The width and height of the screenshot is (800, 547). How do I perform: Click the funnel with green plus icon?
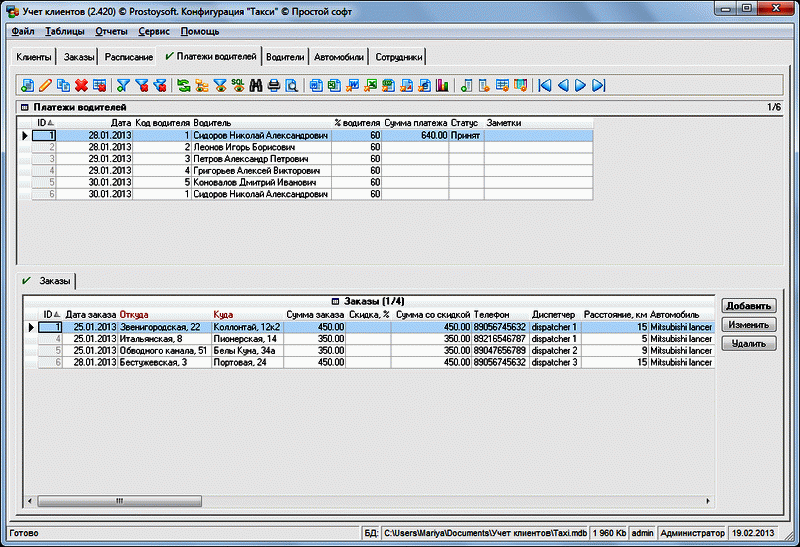pyautogui.click(x=123, y=85)
